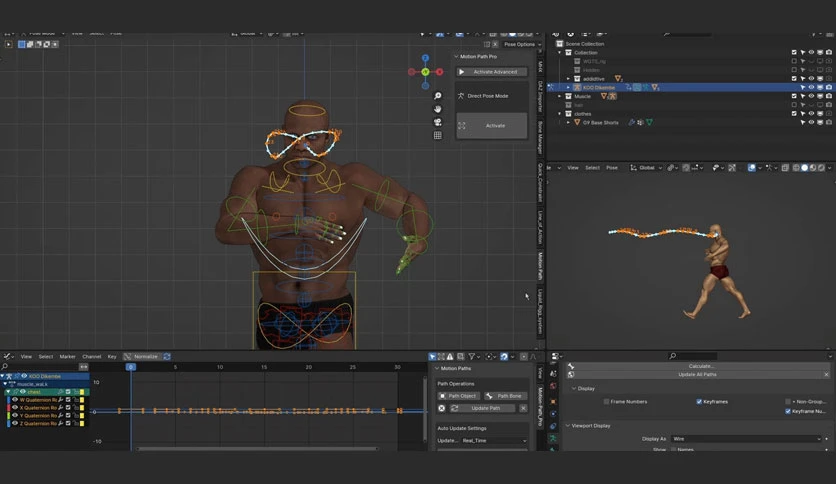Image resolution: width=836 pixels, height=484 pixels.
Task: Click the large Activate button
Action: coord(492,126)
